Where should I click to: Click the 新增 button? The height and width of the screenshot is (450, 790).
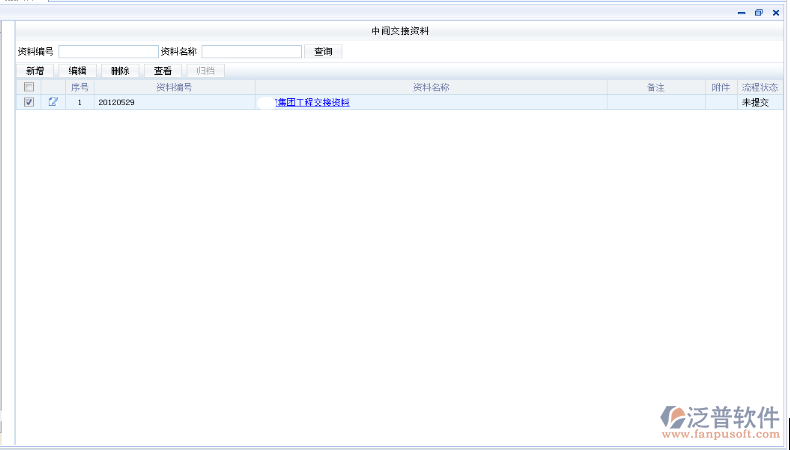point(35,71)
